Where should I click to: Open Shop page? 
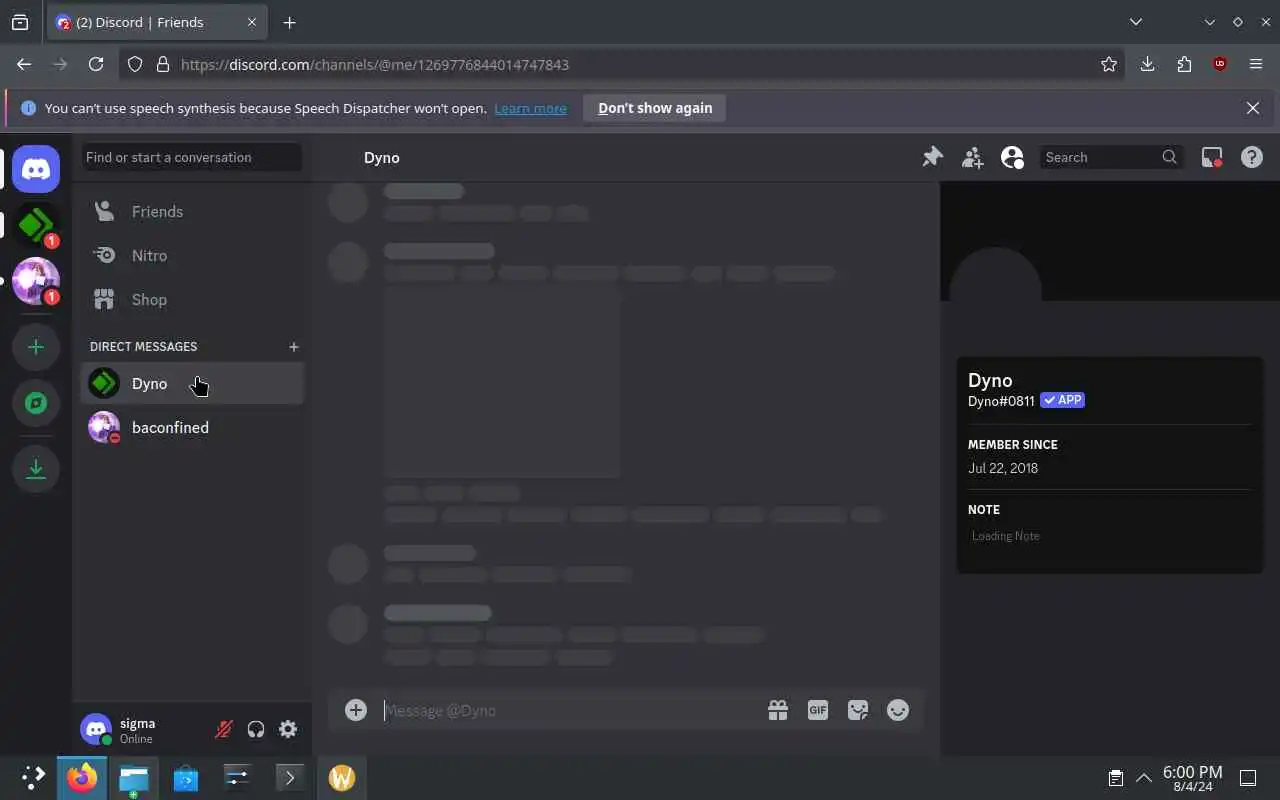[192, 299]
